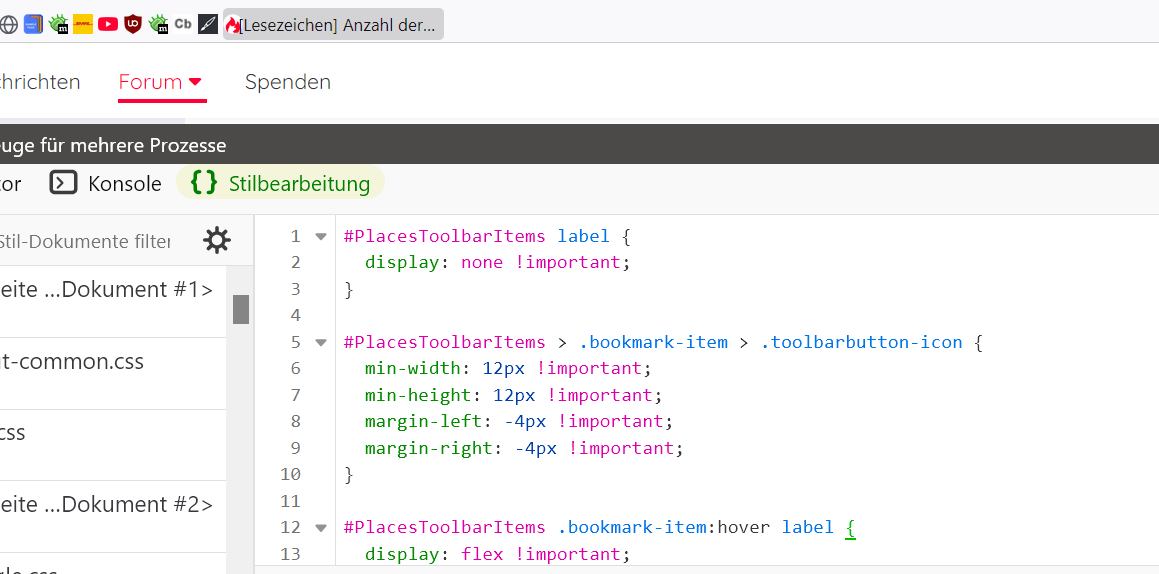The image size is (1159, 574).
Task: Select the Dokument #2 stylesheet
Action: click(107, 504)
